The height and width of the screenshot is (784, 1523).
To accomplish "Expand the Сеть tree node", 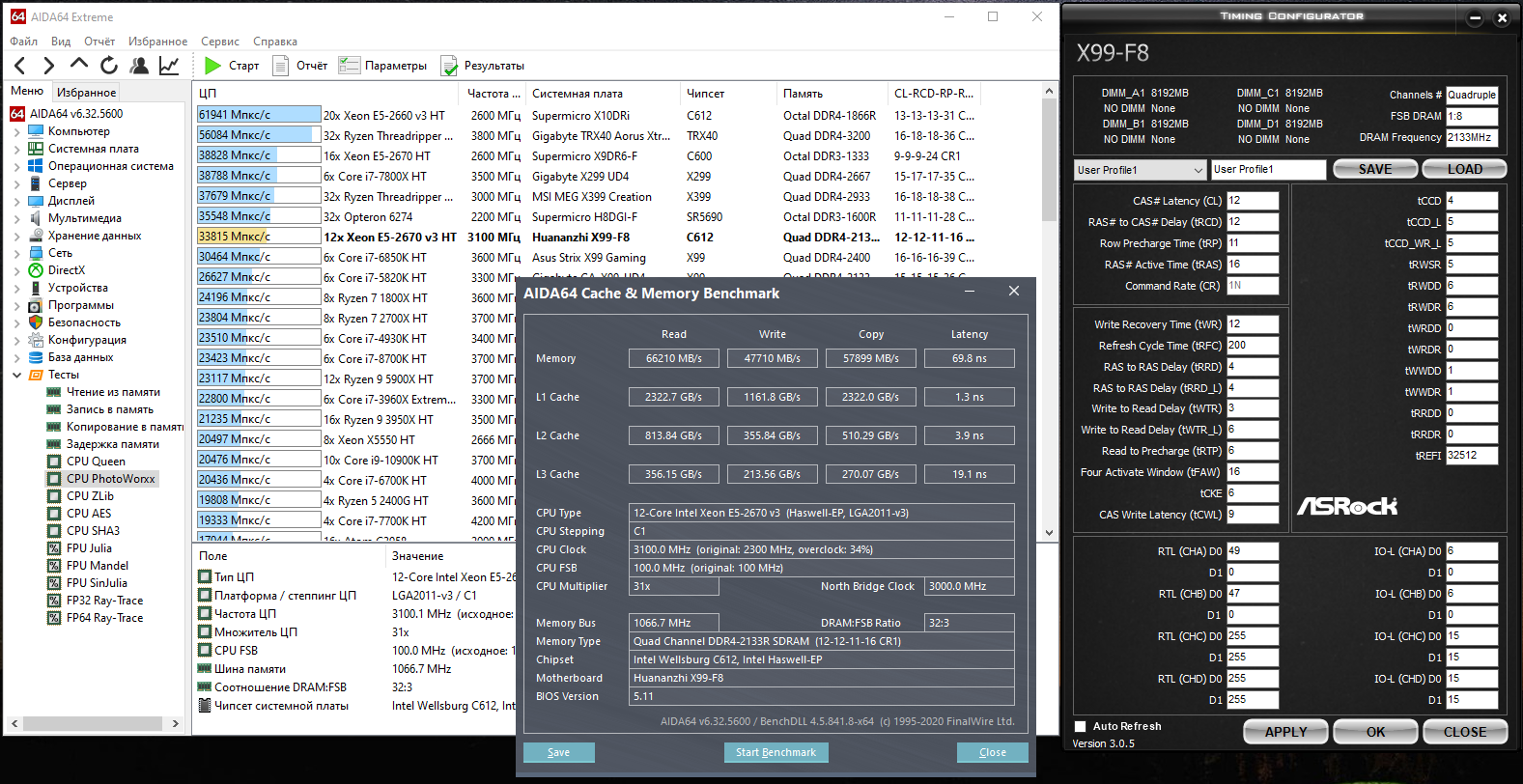I will (16, 253).
